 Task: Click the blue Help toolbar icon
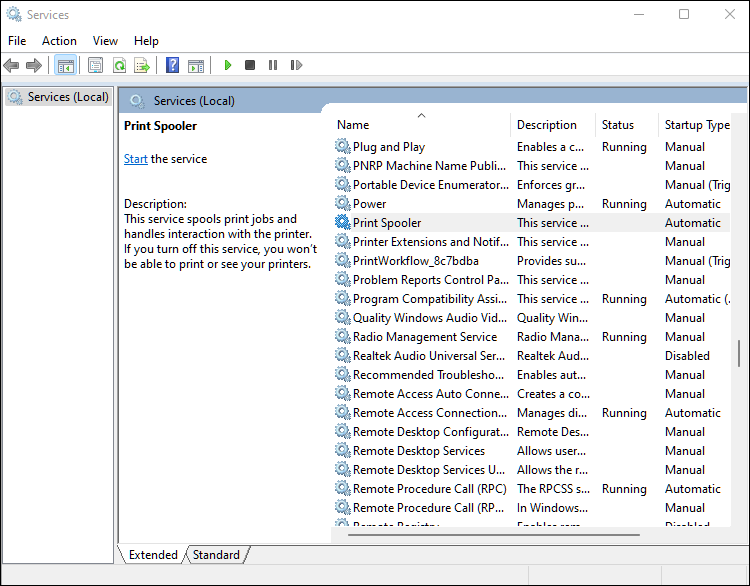tap(172, 65)
